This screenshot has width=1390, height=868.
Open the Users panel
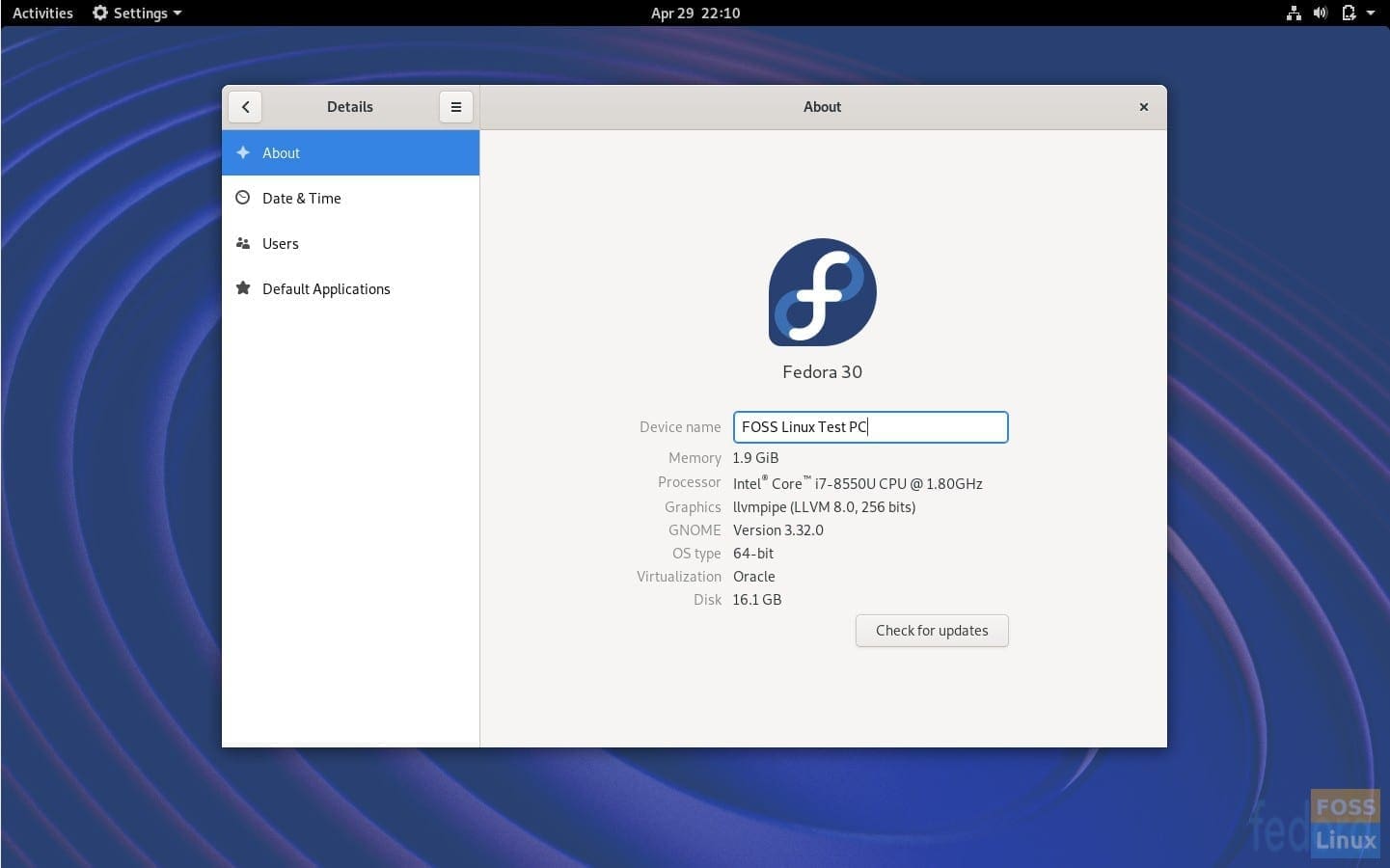[x=350, y=243]
